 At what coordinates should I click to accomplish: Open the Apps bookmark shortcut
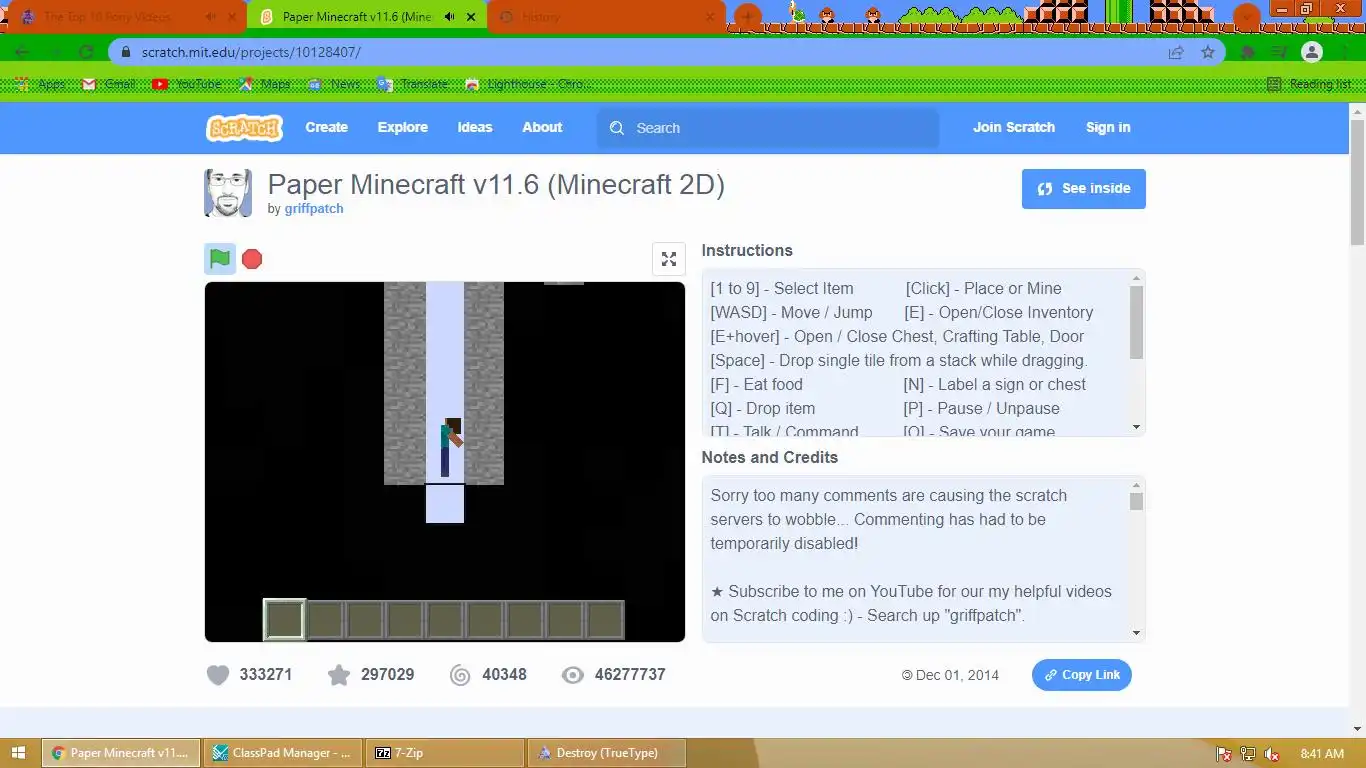(41, 84)
